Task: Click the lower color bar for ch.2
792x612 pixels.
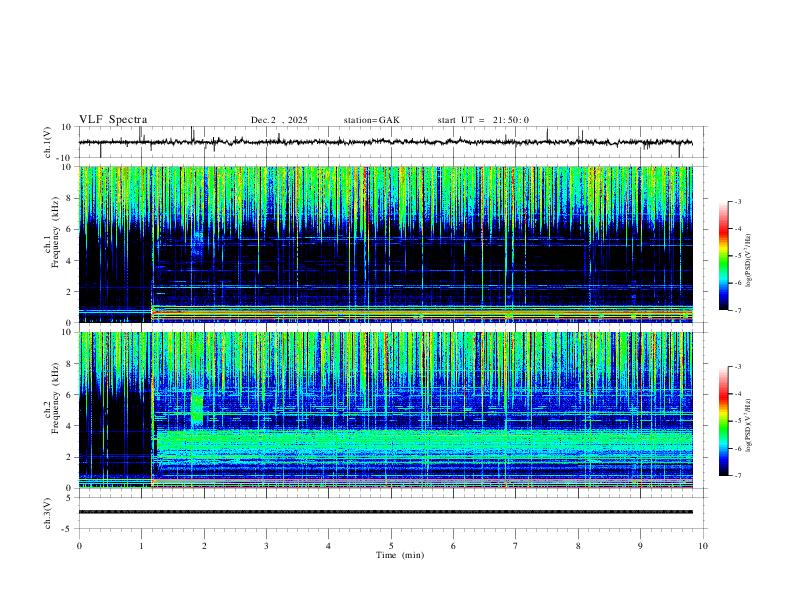Action: [723, 421]
